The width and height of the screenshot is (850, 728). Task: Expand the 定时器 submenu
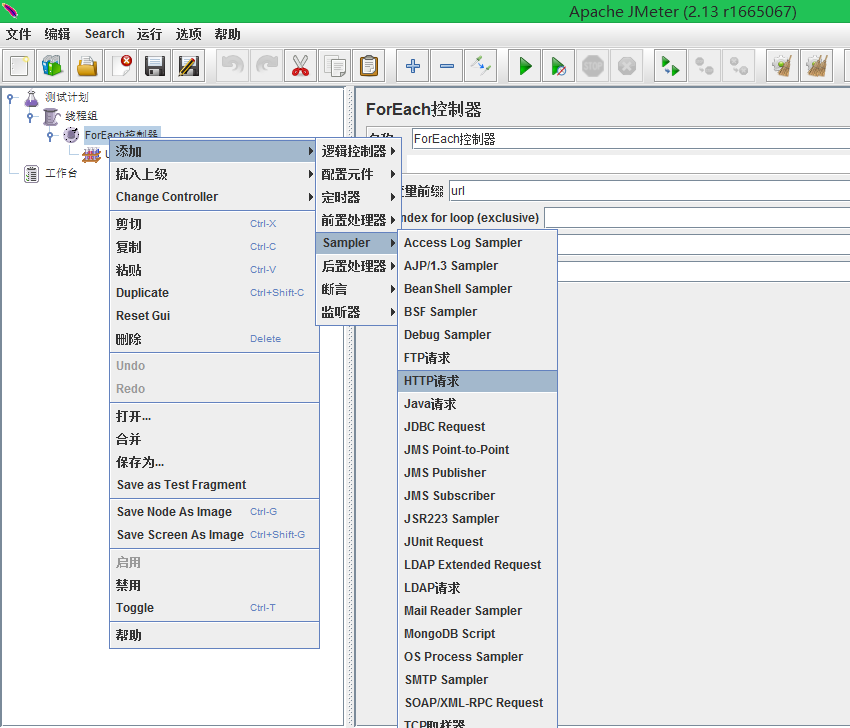[358, 197]
